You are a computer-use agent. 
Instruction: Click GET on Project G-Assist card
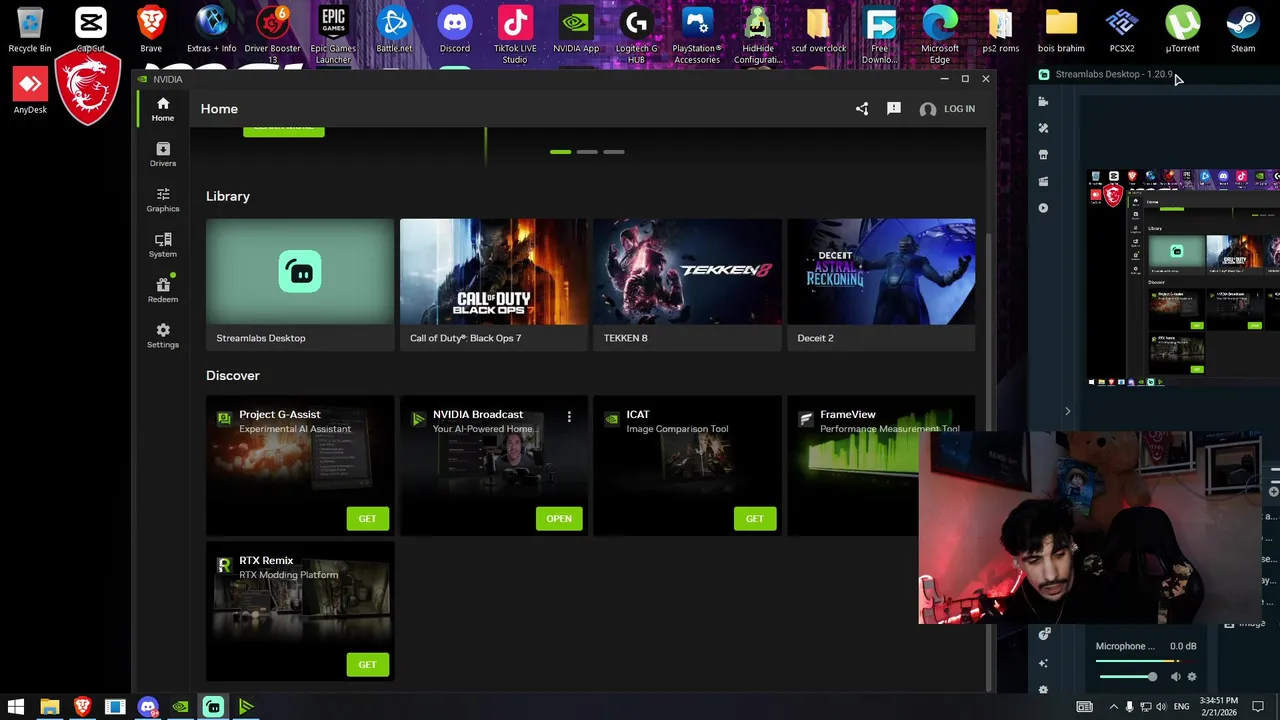pyautogui.click(x=367, y=518)
